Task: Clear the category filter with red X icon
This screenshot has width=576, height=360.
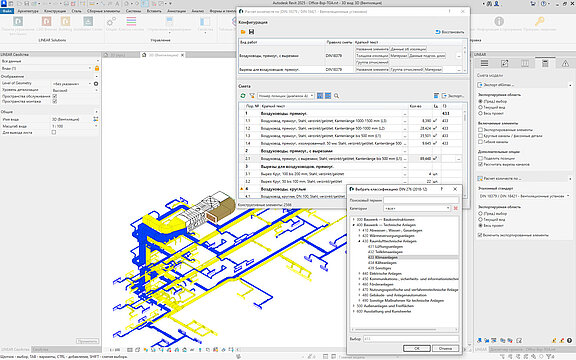Action: (456, 208)
